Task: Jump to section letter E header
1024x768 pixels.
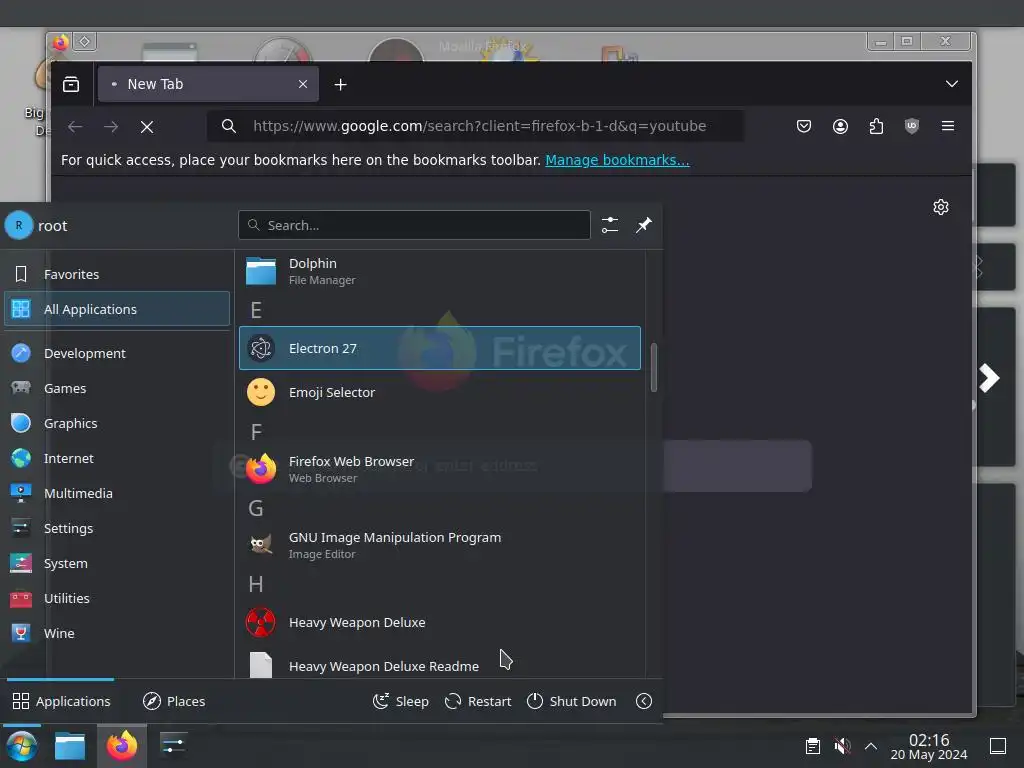Action: tap(256, 310)
